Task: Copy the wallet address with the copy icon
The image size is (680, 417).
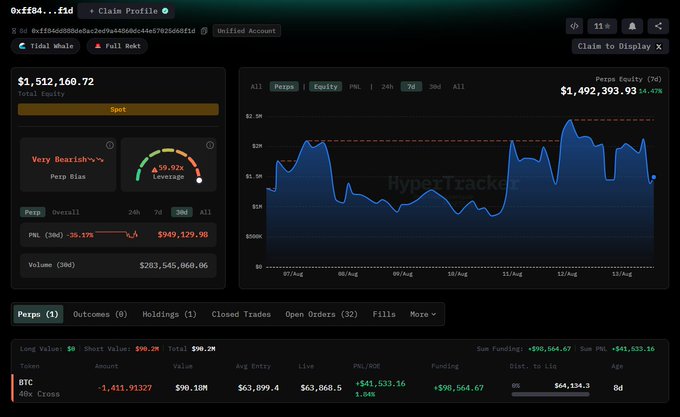Action: pos(204,31)
